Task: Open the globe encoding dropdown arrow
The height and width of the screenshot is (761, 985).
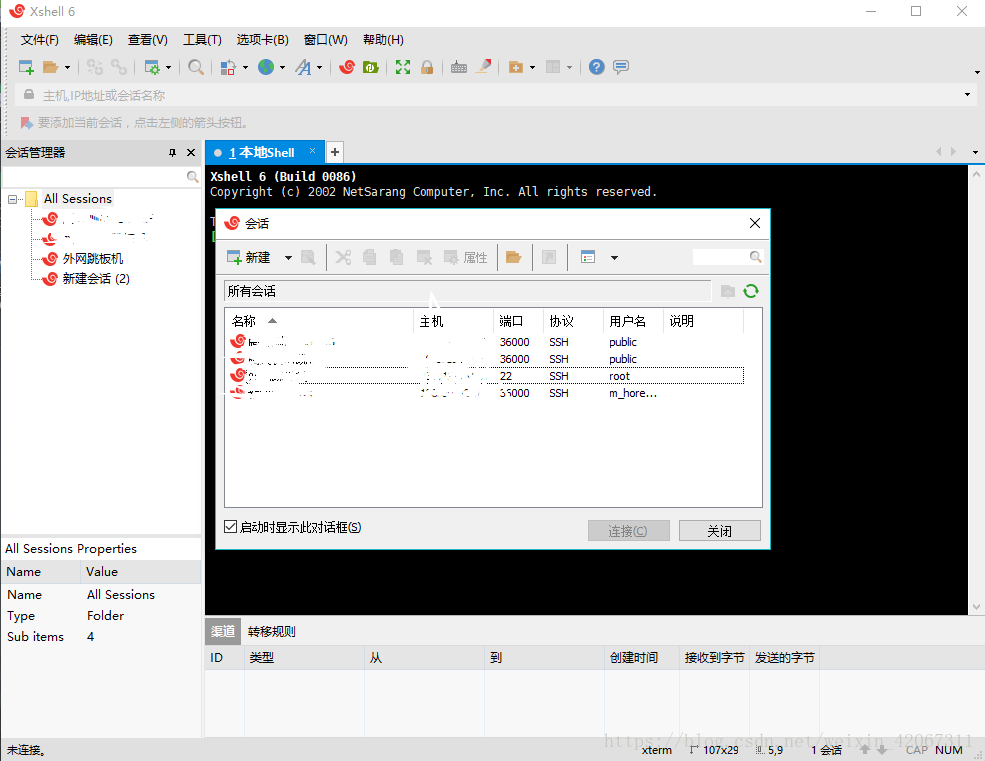Action: [282, 67]
